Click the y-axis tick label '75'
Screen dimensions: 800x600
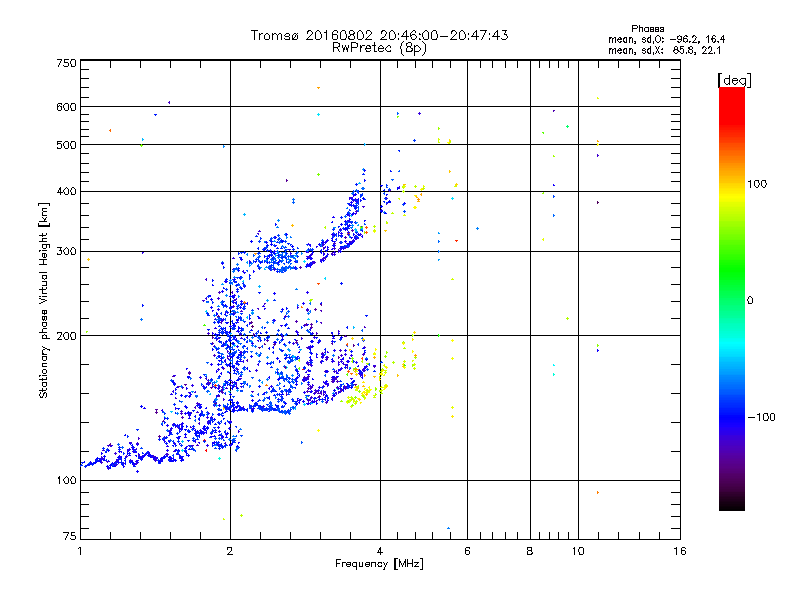pos(69,536)
